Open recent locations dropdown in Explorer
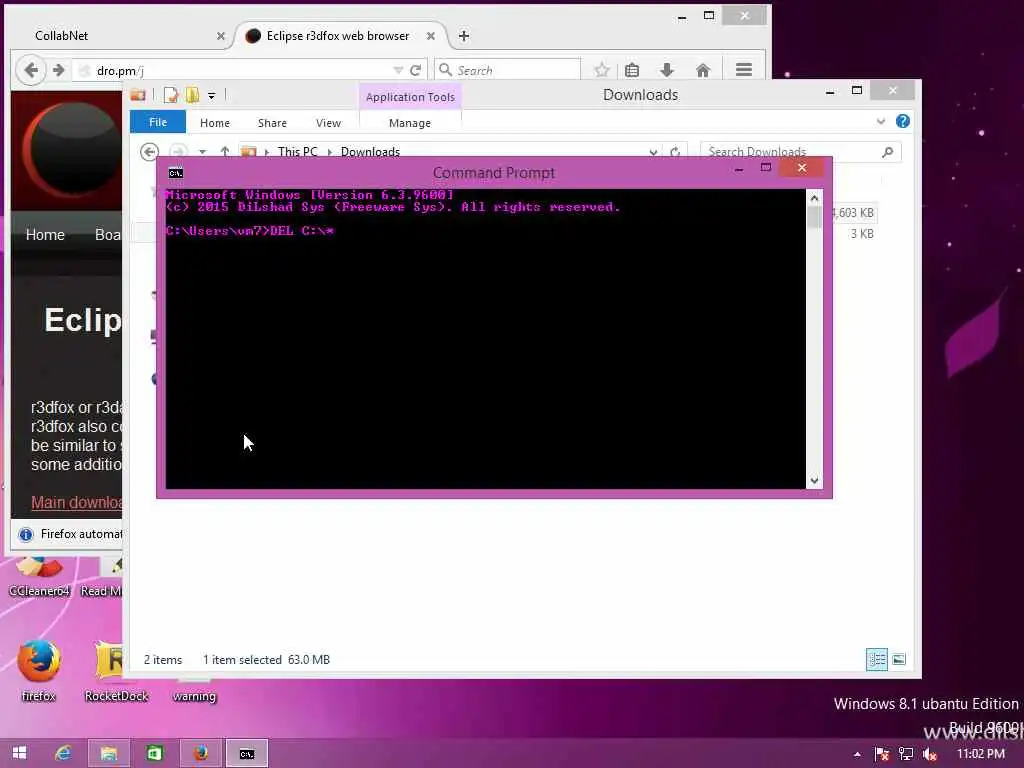This screenshot has height=768, width=1024. 202,152
